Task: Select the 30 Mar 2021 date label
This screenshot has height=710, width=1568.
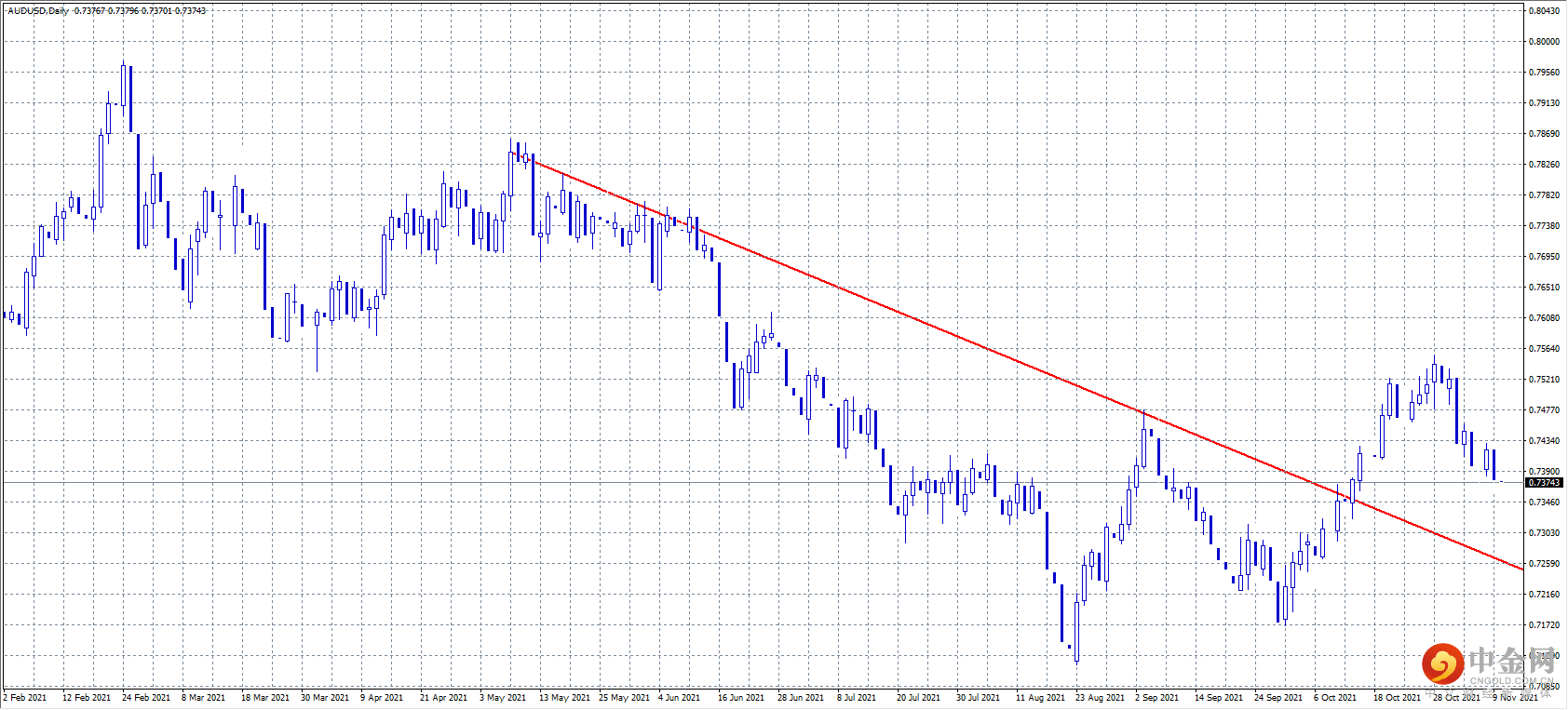Action: click(x=325, y=698)
